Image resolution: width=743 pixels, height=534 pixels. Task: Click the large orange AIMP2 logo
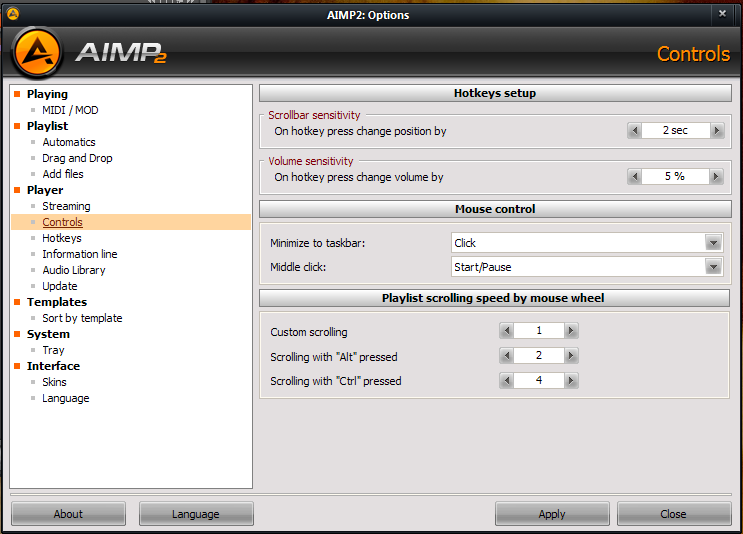point(37,53)
